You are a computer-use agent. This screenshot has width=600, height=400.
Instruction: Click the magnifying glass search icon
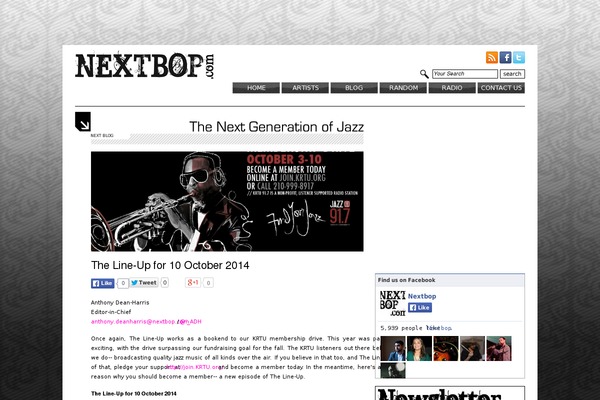(x=424, y=74)
